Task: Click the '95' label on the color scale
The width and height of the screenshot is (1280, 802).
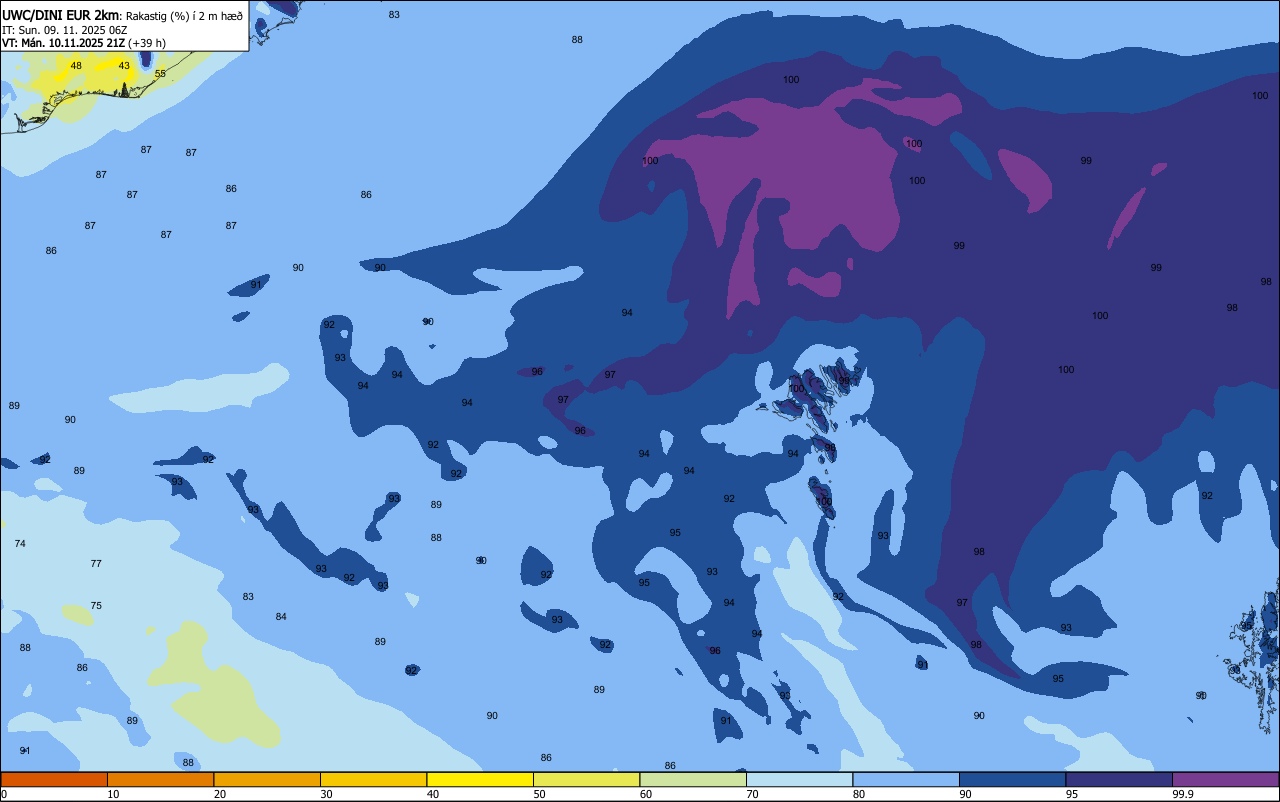Action: coord(1073,794)
